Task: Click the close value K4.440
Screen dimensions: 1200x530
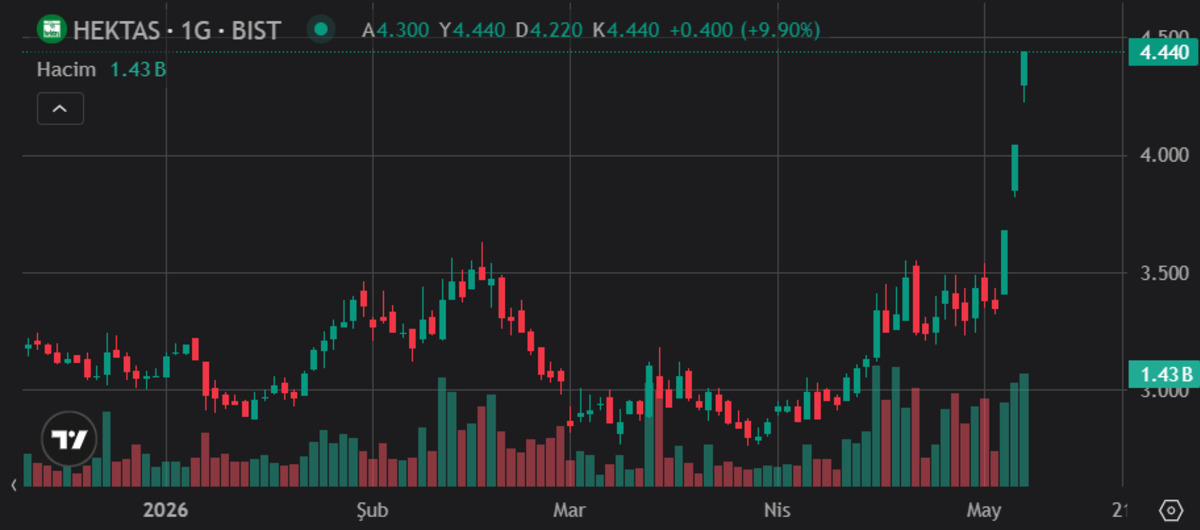Action: point(626,30)
